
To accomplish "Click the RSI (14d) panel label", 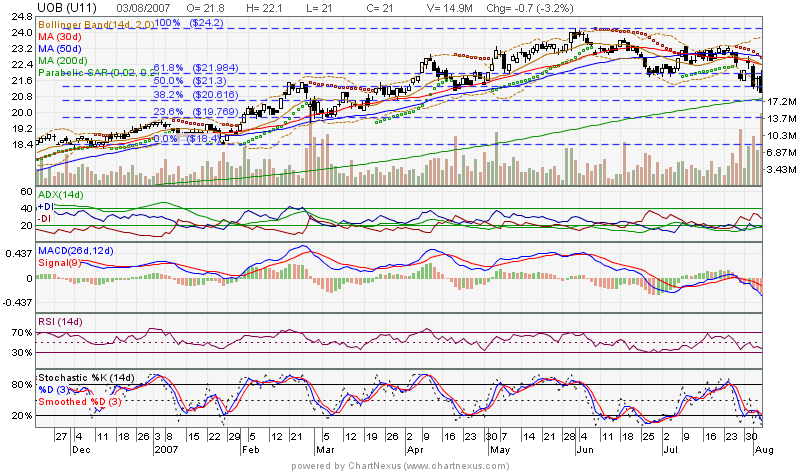I will pyautogui.click(x=60, y=321).
